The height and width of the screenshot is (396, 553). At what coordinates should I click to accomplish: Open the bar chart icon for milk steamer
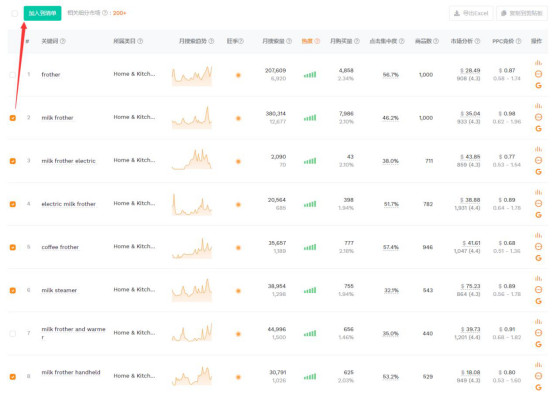[x=538, y=278]
